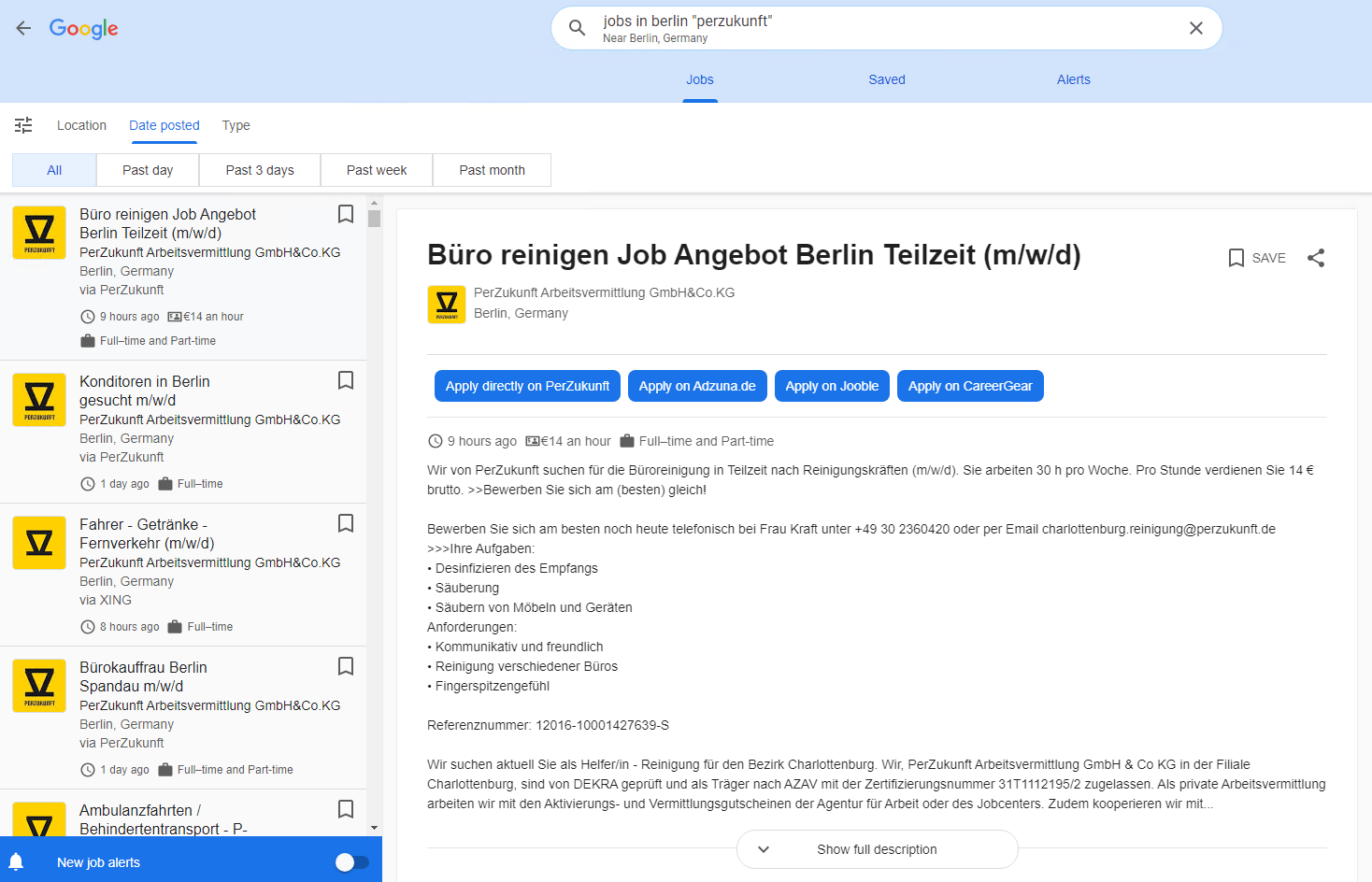
Task: Toggle New job alerts switch
Action: pos(352,861)
